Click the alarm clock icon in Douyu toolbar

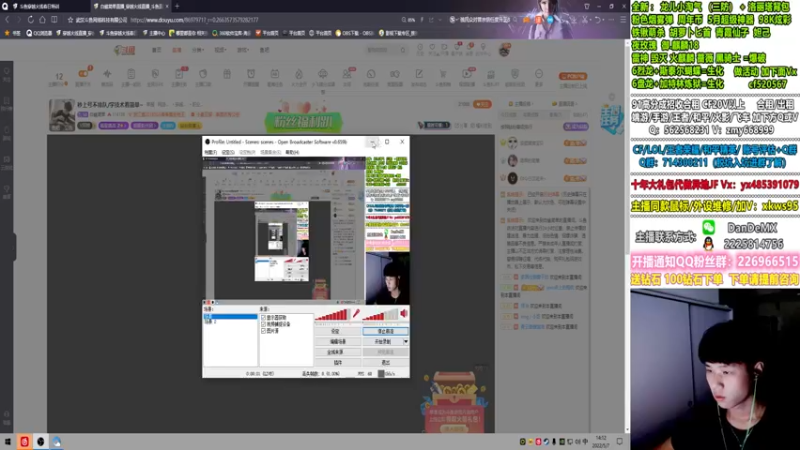[x=251, y=74]
